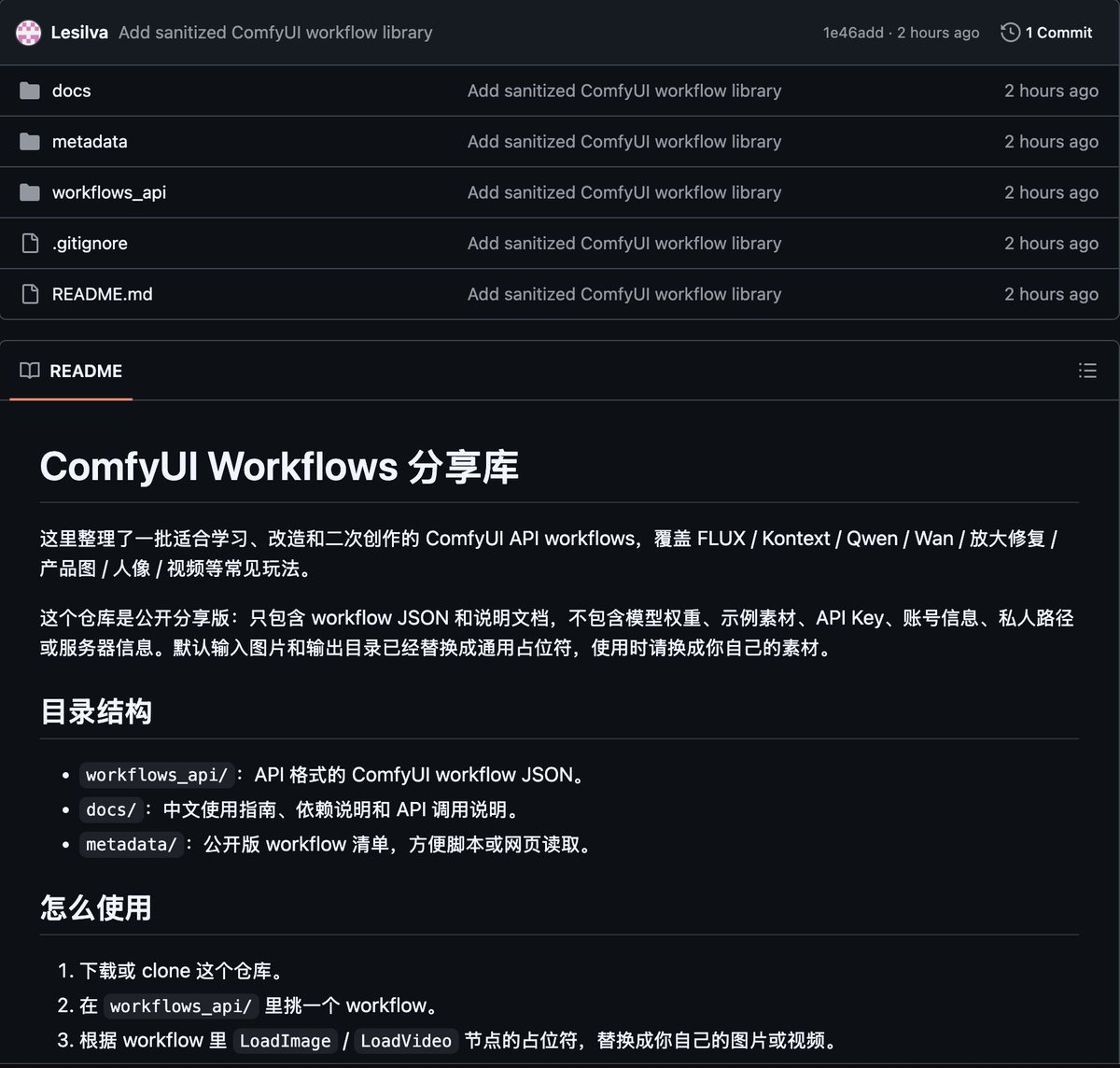Click the docs folder icon
The image size is (1120, 1068).
click(x=30, y=91)
